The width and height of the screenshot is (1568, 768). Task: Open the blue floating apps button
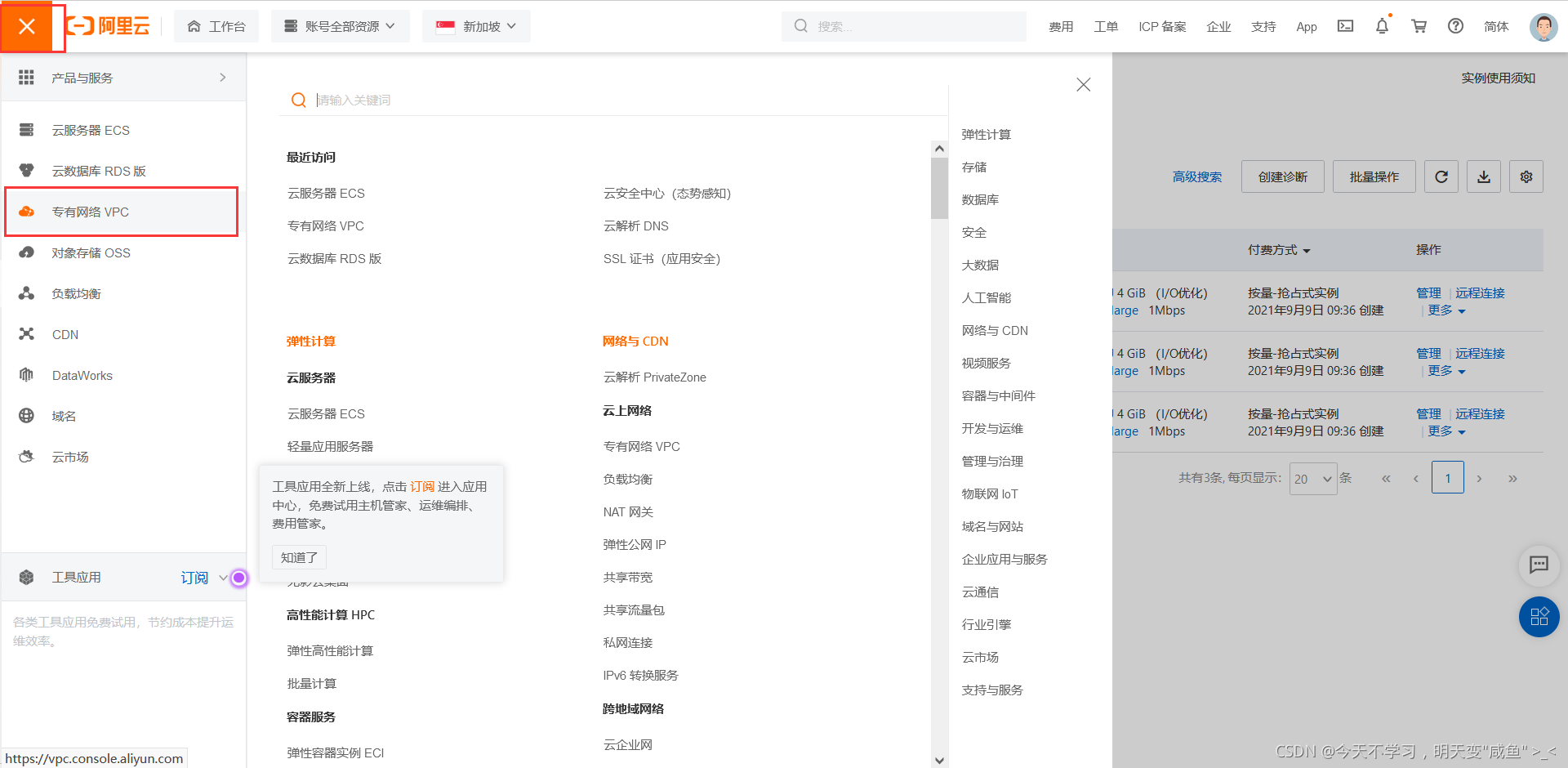[x=1539, y=617]
